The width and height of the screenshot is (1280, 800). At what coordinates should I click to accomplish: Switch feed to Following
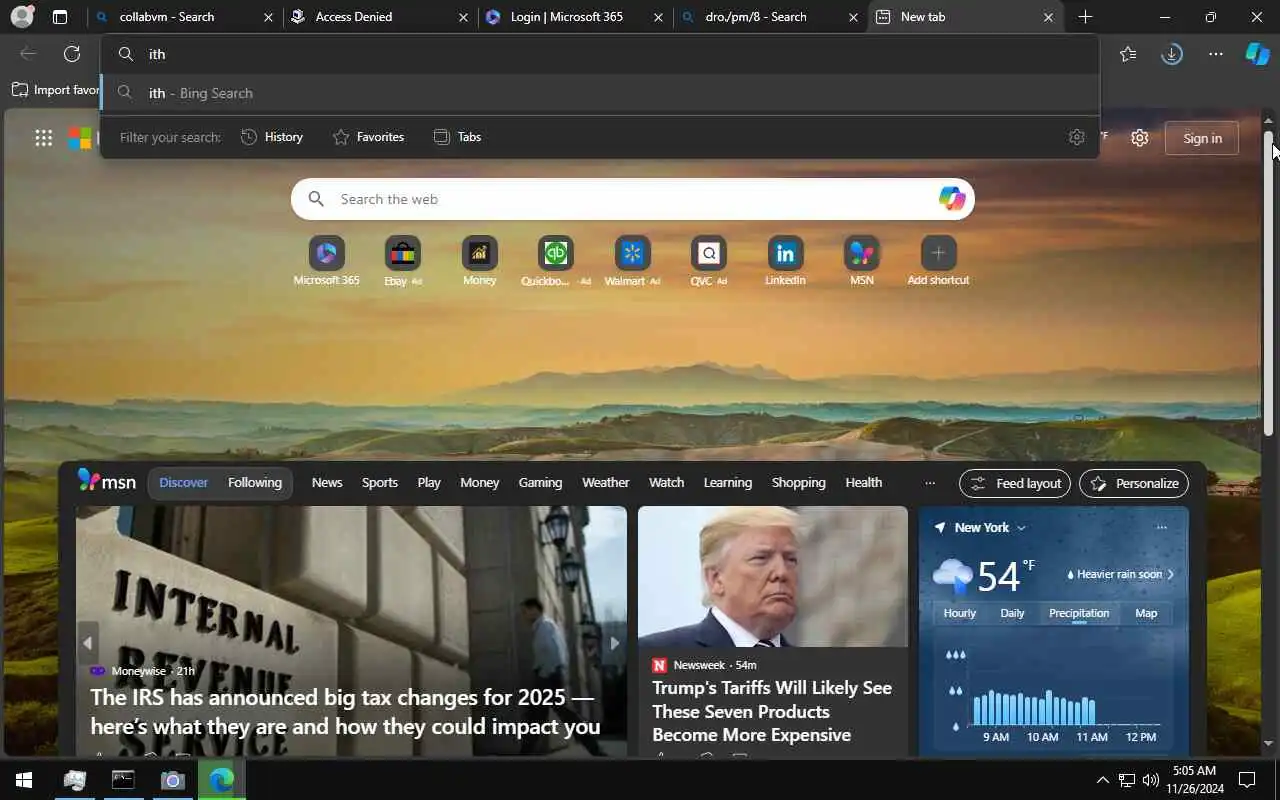(255, 483)
